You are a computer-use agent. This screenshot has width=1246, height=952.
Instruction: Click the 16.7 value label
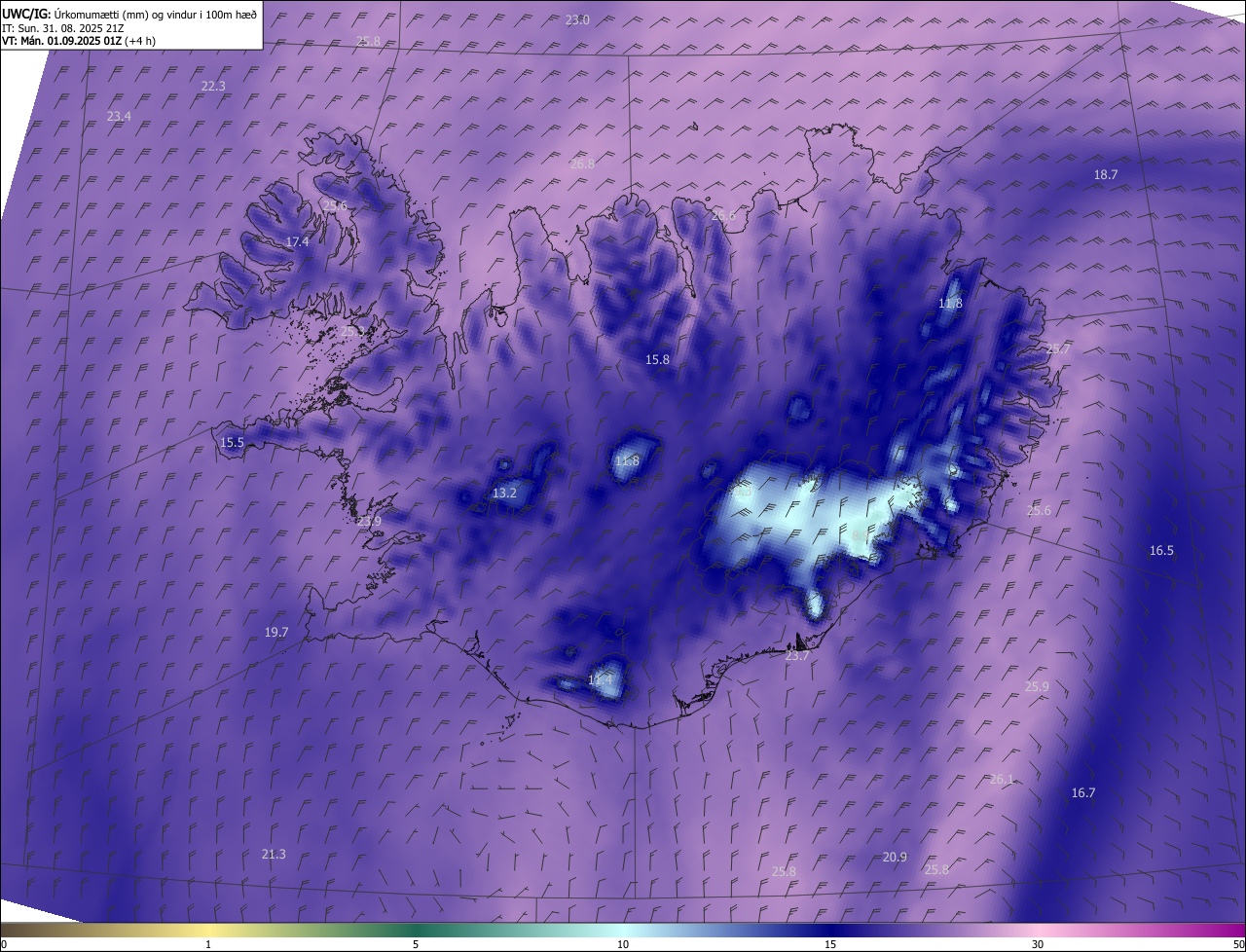point(1083,792)
